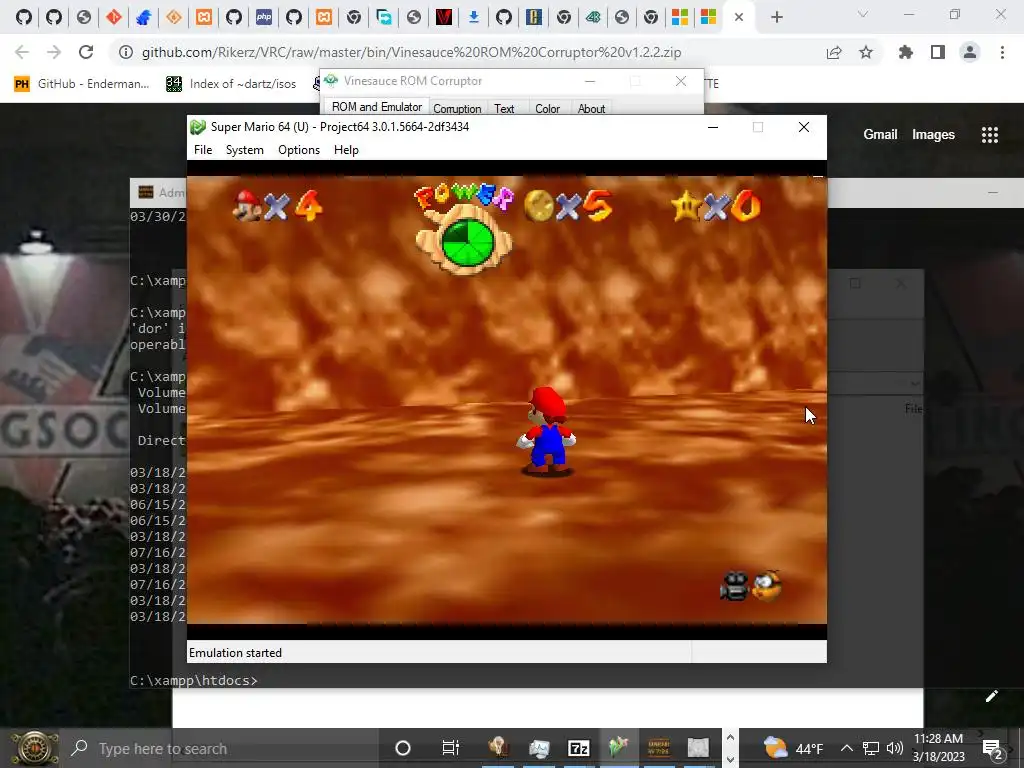This screenshot has height=768, width=1024.
Task: Switch to the blue download-arrow tab
Action: [x=474, y=17]
